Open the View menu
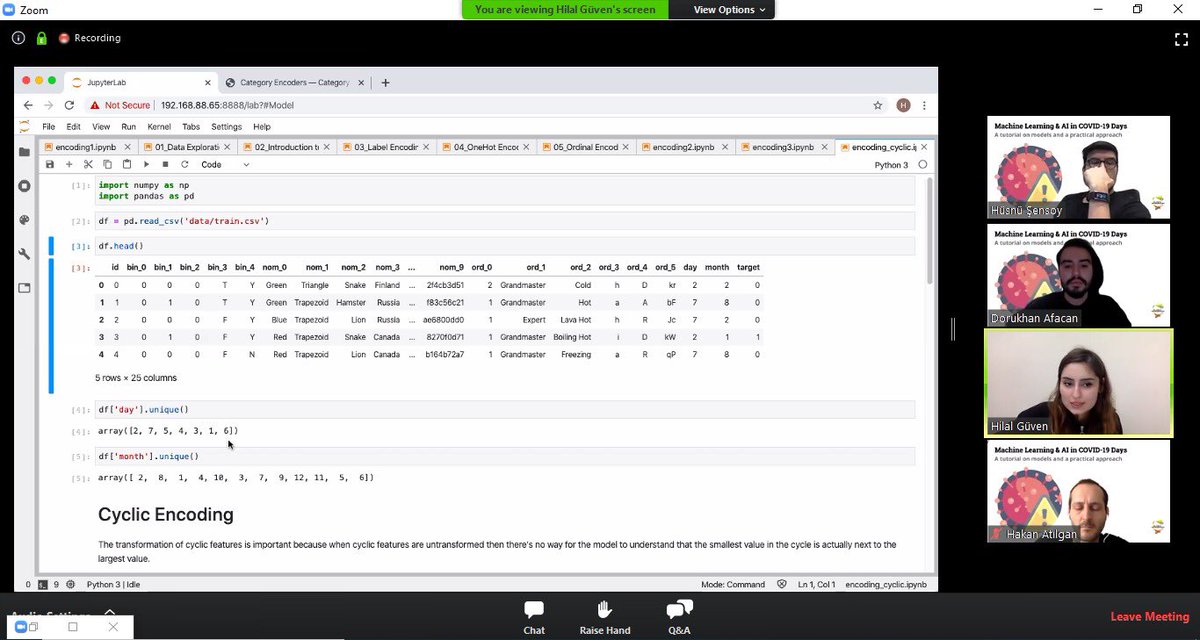This screenshot has height=640, width=1200. click(101, 127)
